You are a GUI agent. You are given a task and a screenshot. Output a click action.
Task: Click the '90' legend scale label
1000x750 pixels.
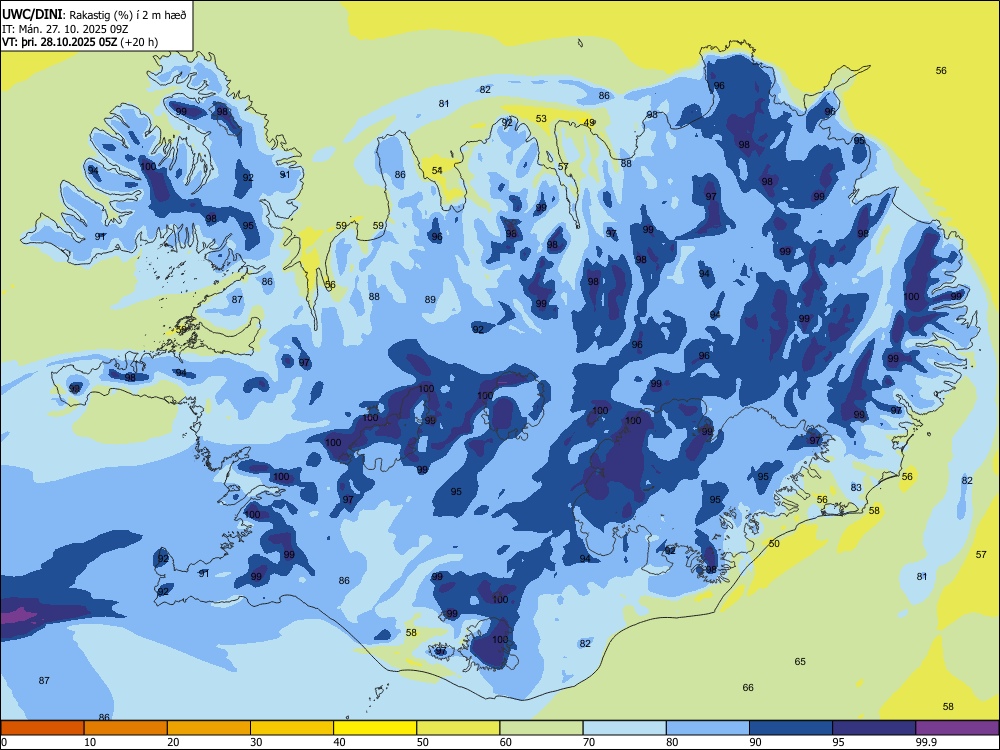point(755,742)
